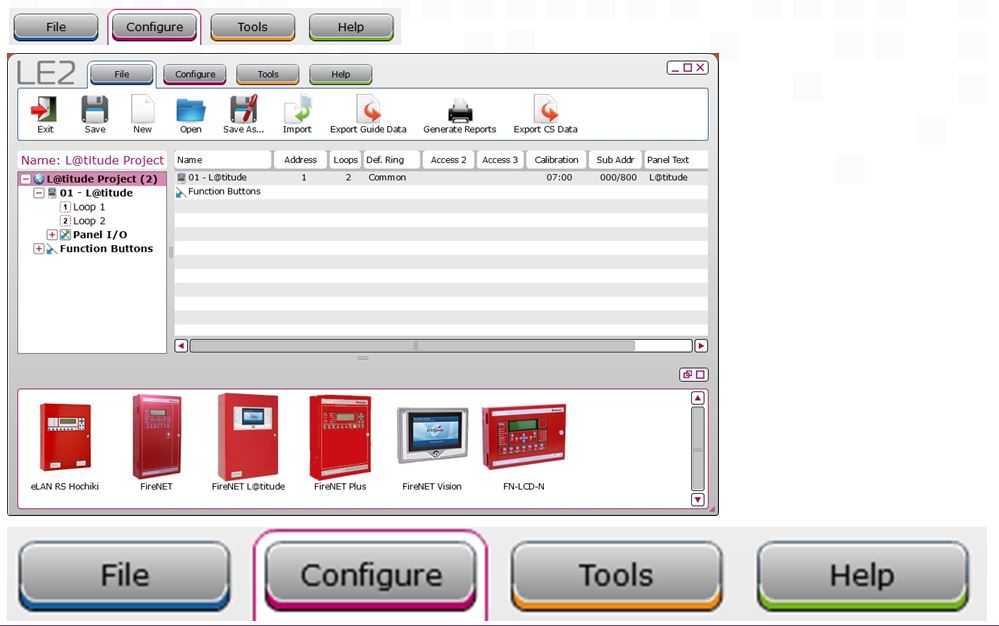Click the top enlarged File button
This screenshot has width=999, height=626.
coord(56,27)
